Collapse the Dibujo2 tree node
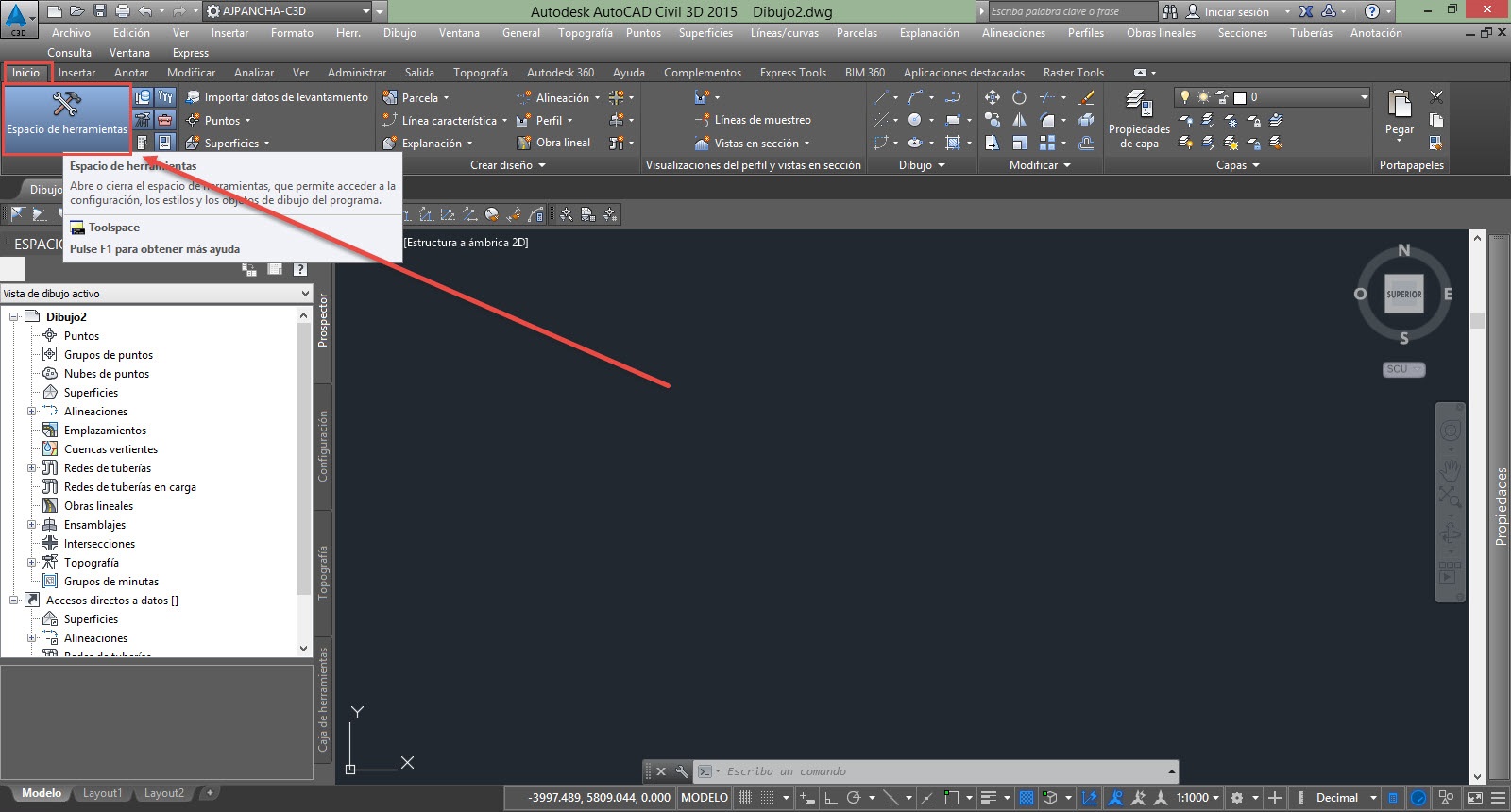Viewport: 1511px width, 812px height. 14,317
